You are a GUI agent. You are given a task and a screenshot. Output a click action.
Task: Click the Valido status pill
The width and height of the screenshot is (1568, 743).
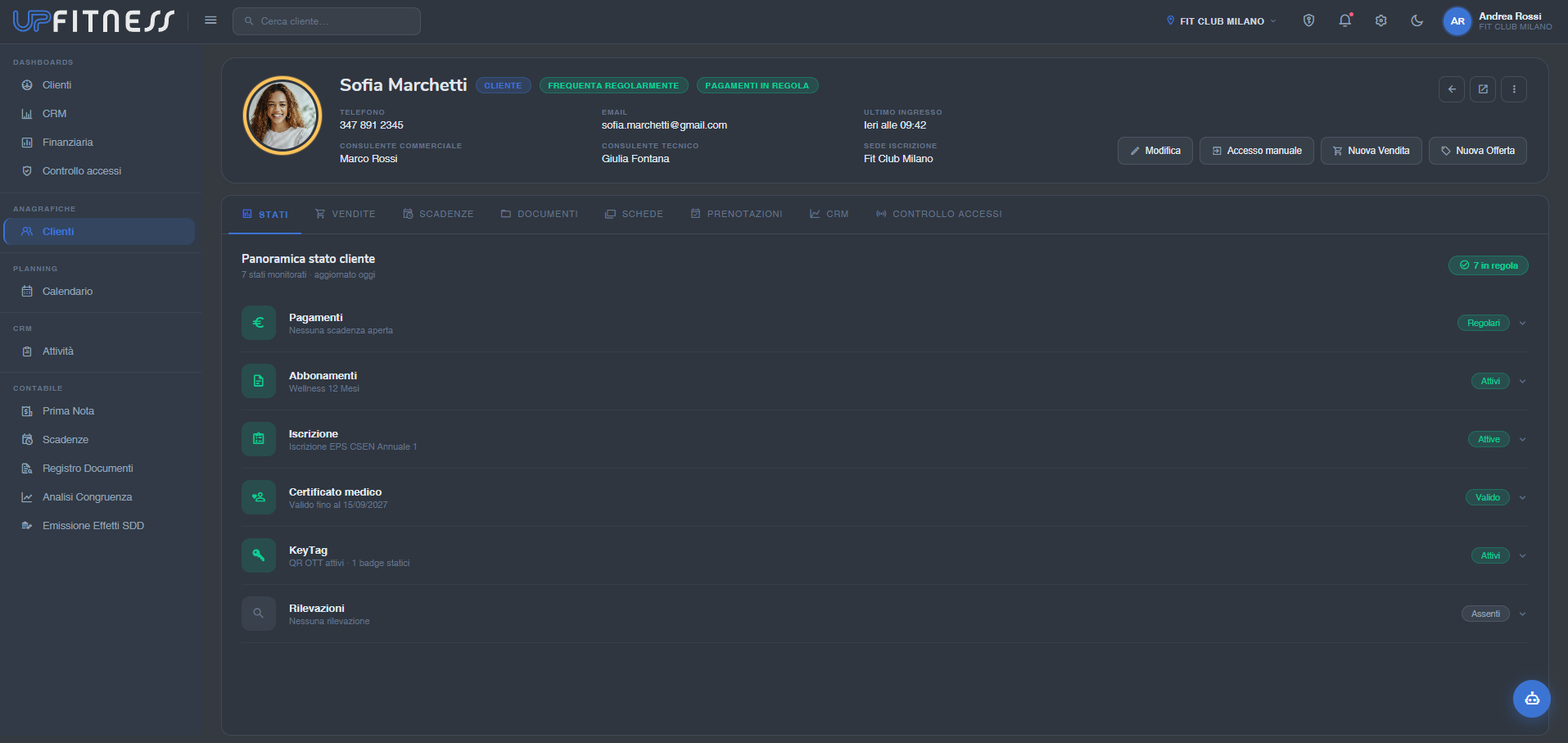(1487, 498)
